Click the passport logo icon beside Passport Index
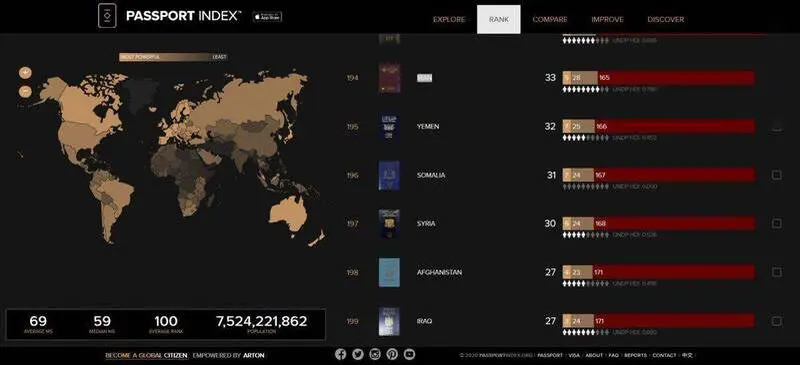The width and height of the screenshot is (800, 365). [x=107, y=16]
